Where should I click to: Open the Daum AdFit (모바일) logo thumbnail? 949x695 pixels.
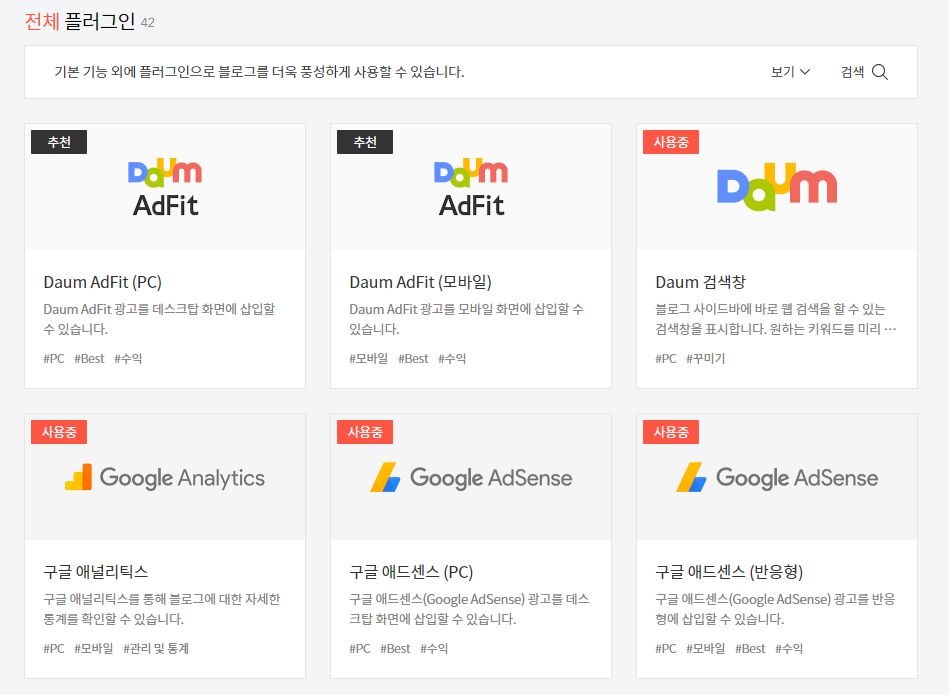[x=471, y=187]
